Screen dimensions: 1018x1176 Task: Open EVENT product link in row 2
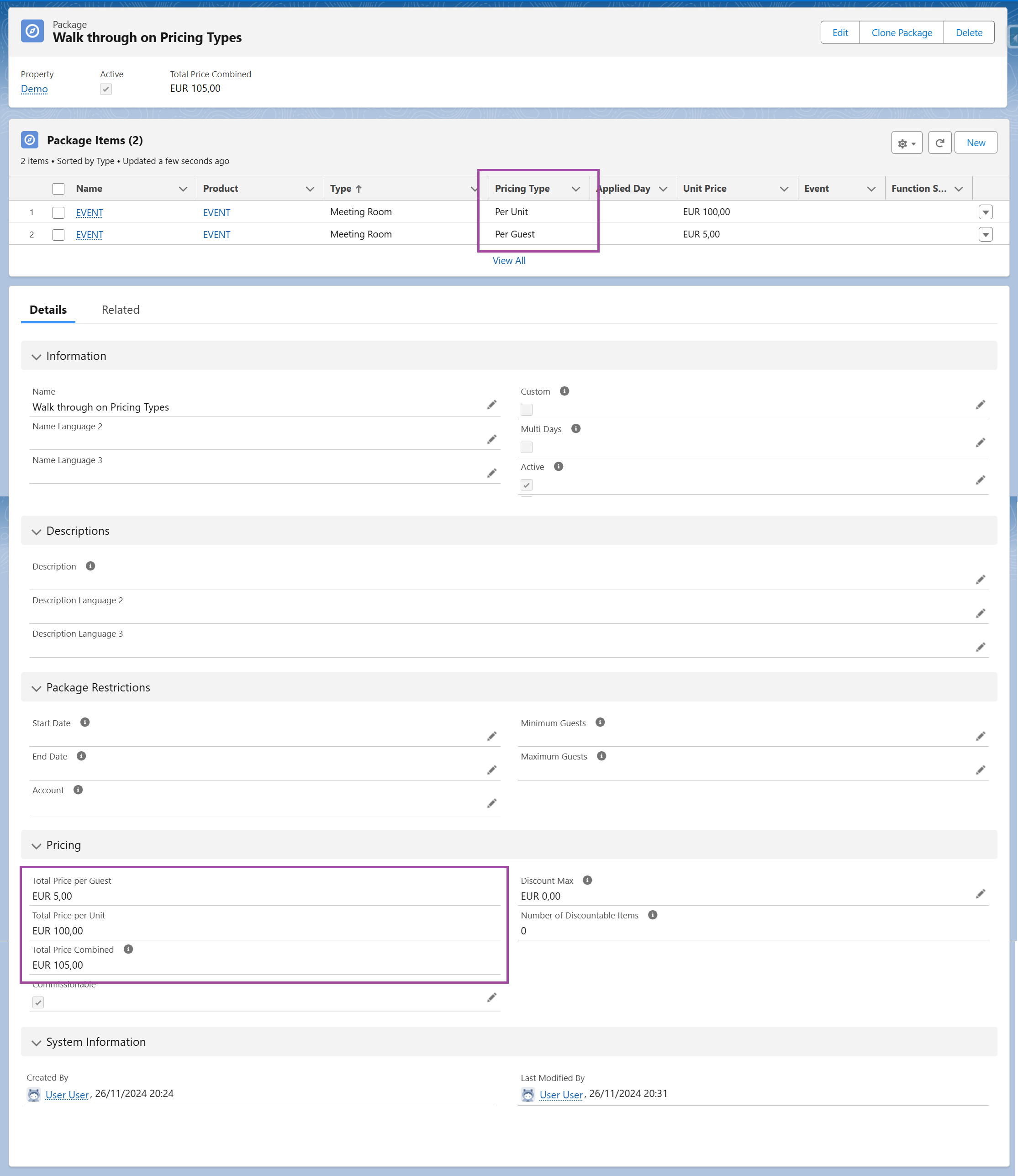pyautogui.click(x=216, y=234)
